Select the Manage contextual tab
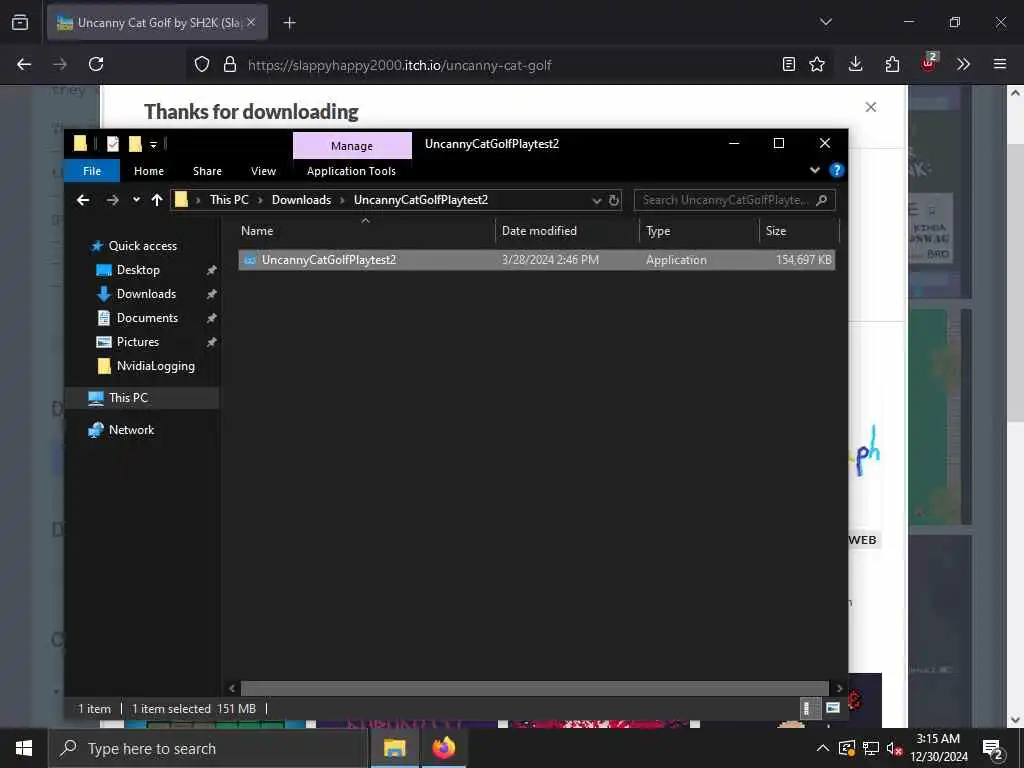This screenshot has width=1024, height=768. click(352, 146)
